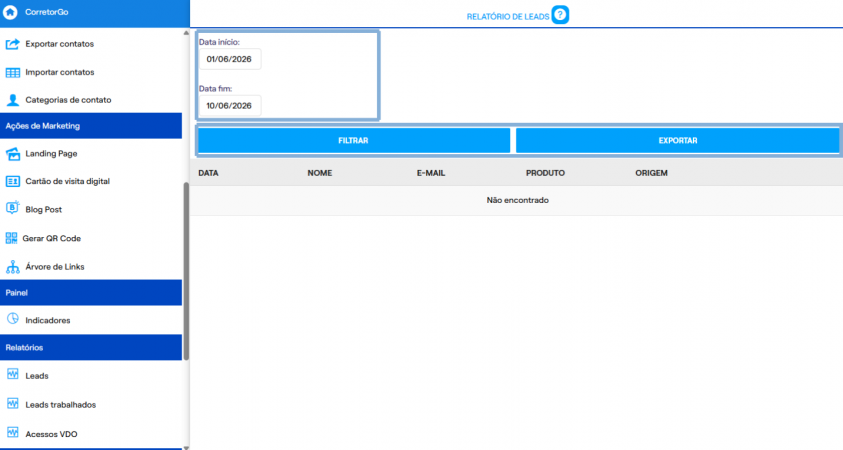The image size is (843, 450).
Task: Click the Landing Page icon
Action: coord(12,154)
